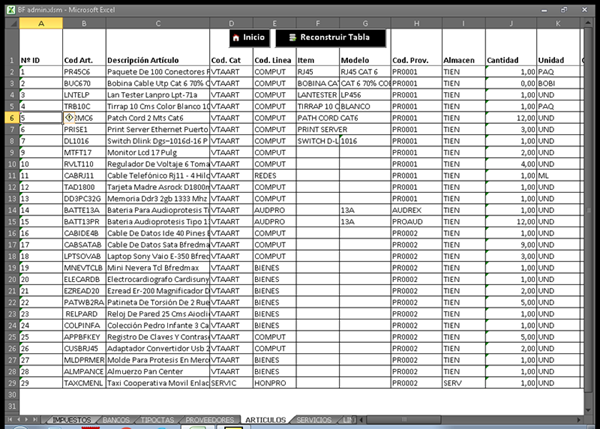The width and height of the screenshot is (600, 429).
Task: Switch to the IMPUESTOS sheet tab
Action: [x=72, y=420]
